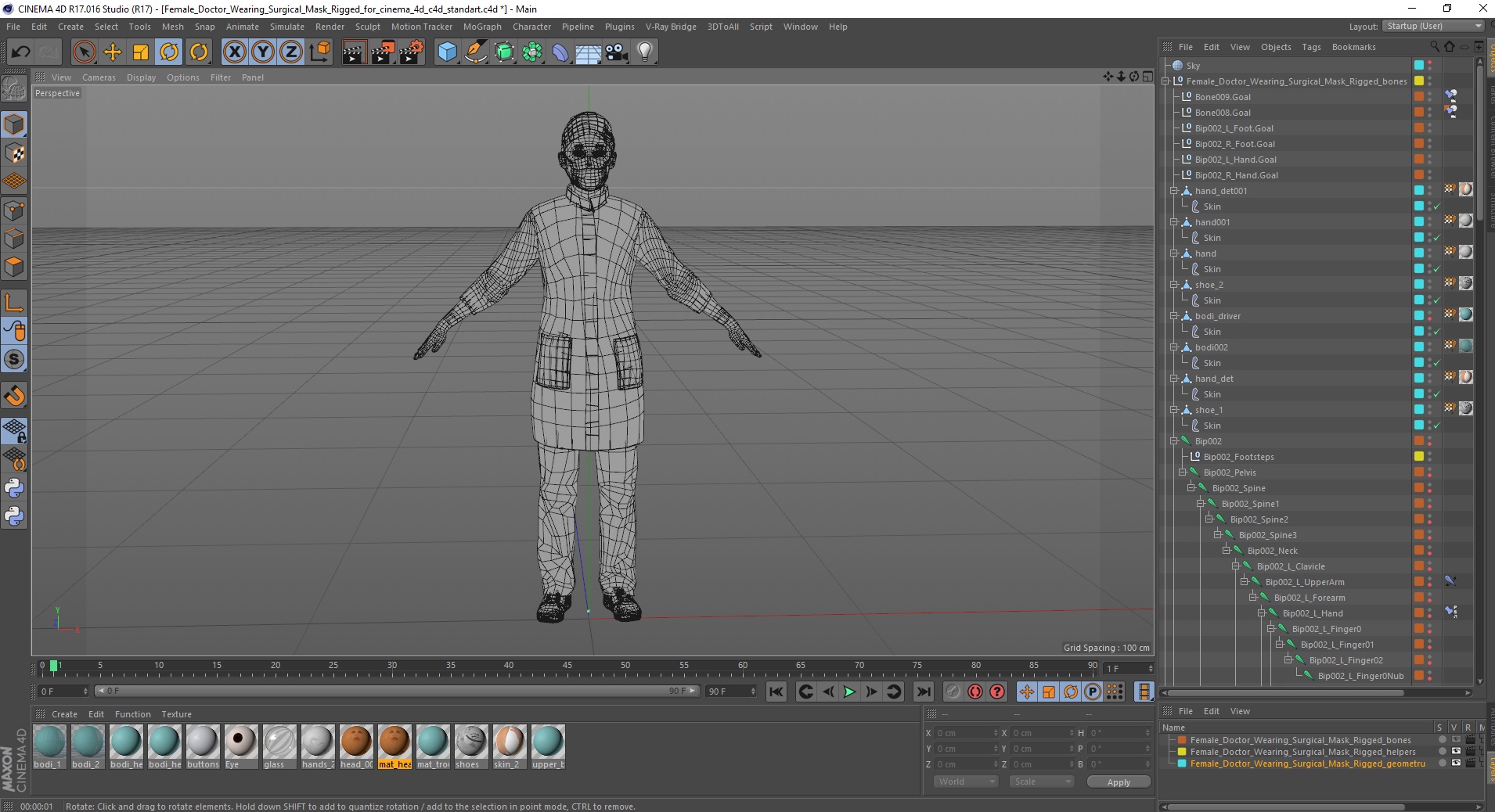The height and width of the screenshot is (812, 1495).
Task: Toggle Parameter keyframe P button
Action: [x=1093, y=692]
